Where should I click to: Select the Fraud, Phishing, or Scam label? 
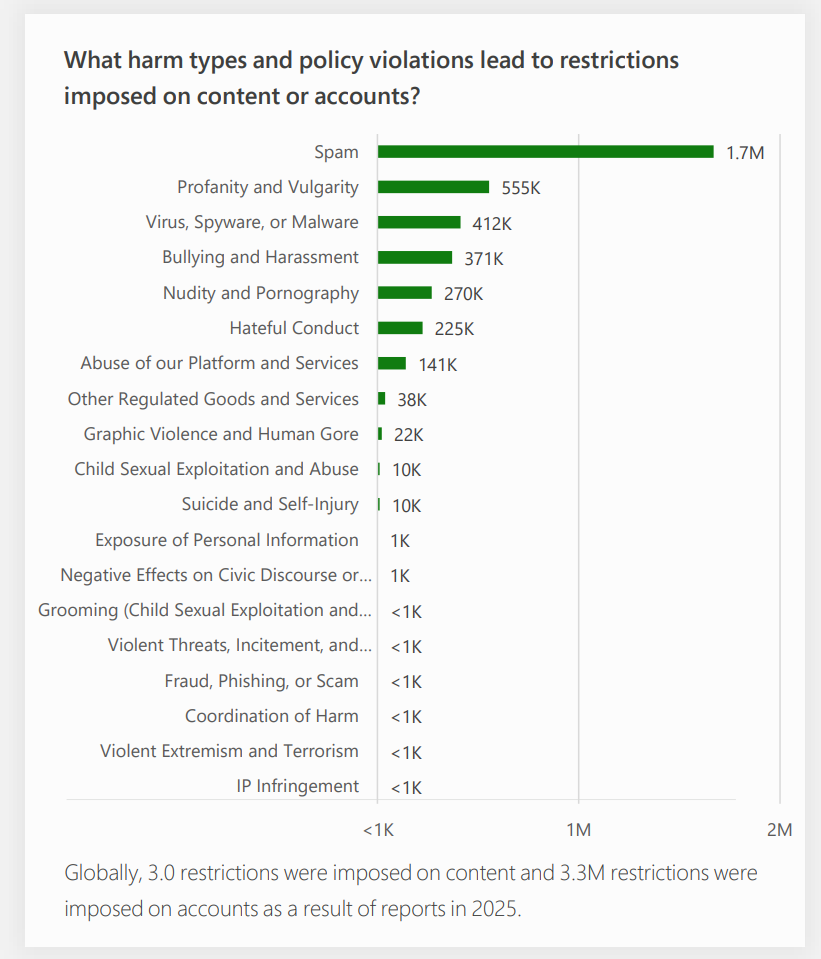[262, 681]
